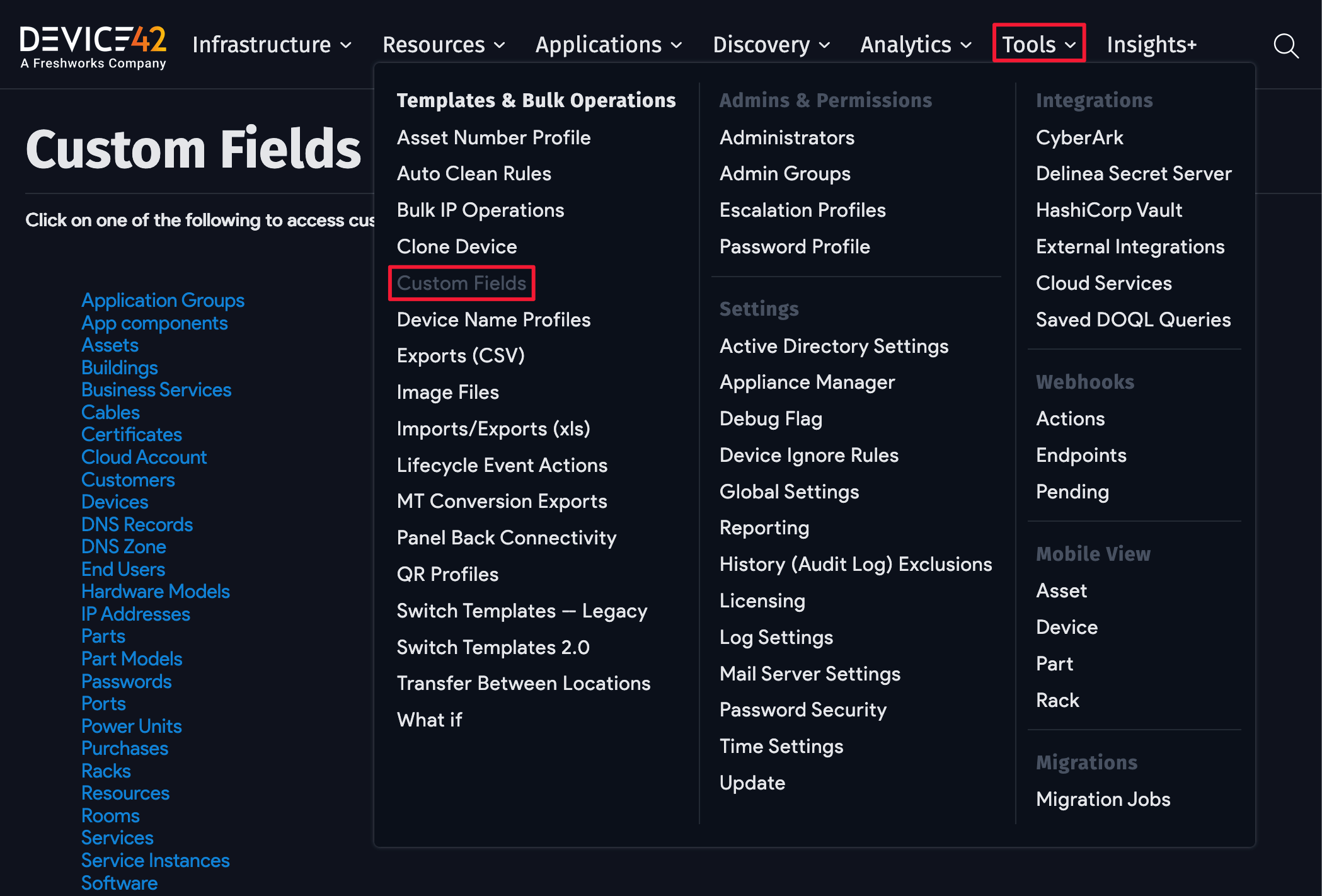Image resolution: width=1322 pixels, height=896 pixels.
Task: Select Switch Templates 2.0
Action: coord(493,646)
